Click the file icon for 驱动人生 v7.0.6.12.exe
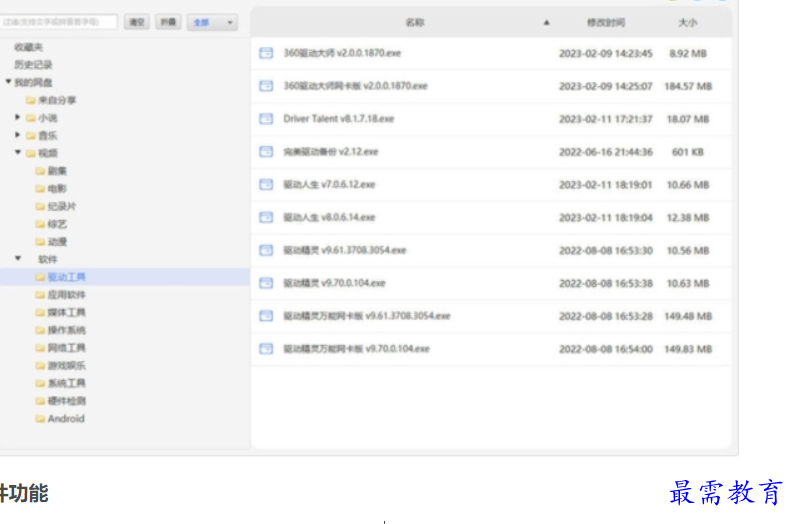This screenshot has height=524, width=791. pyautogui.click(x=266, y=184)
